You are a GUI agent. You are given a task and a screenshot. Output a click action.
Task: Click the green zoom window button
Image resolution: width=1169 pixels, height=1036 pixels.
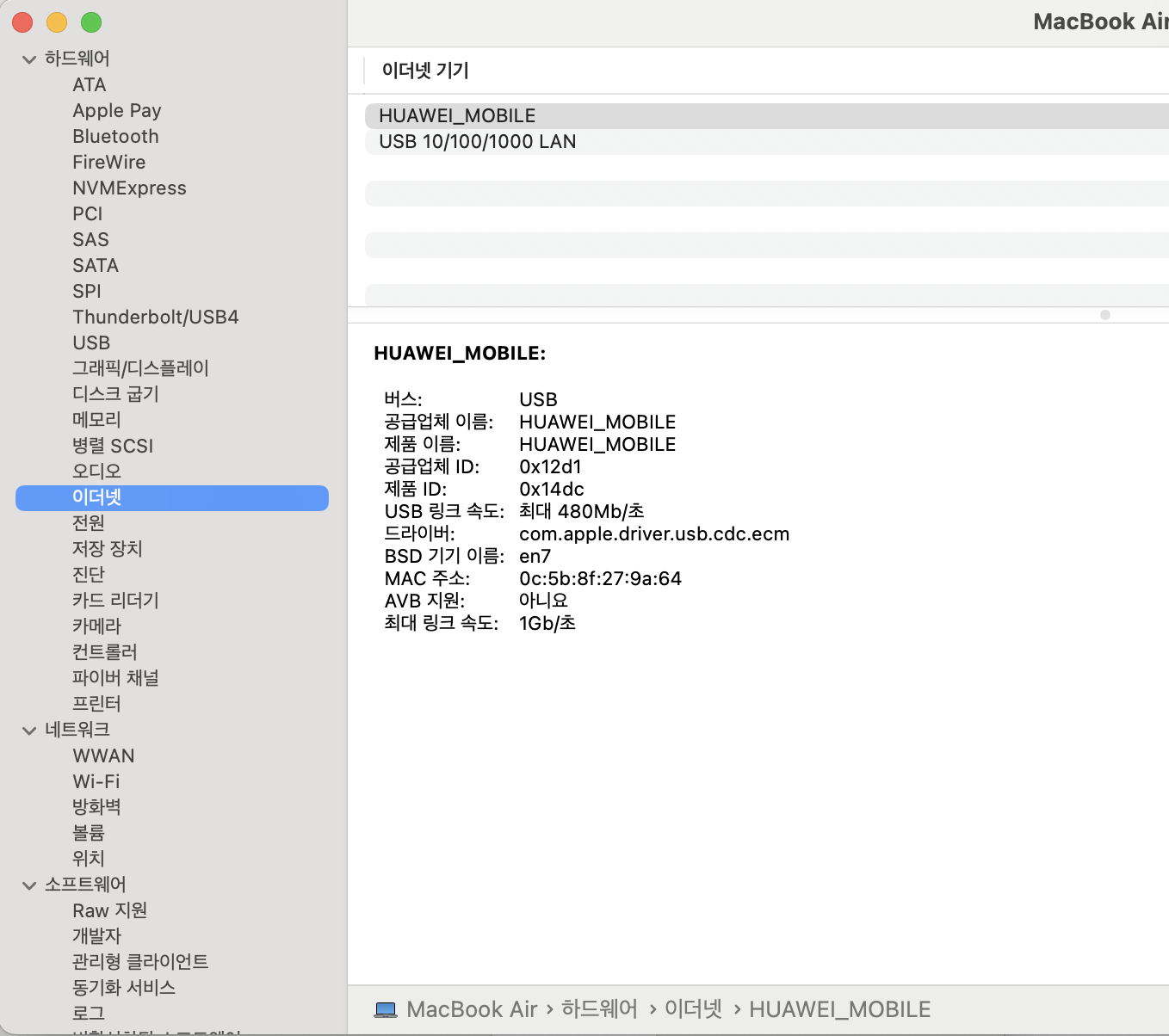[x=91, y=22]
